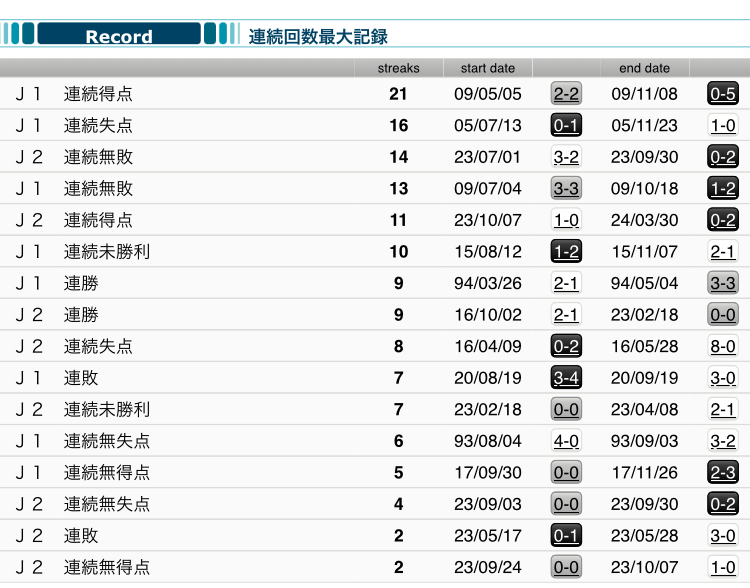Open the 2-2 score dated 09/05/05

(566, 94)
